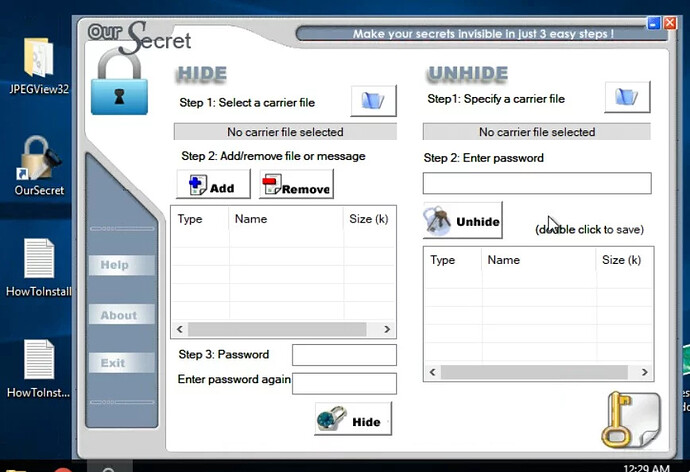The width and height of the screenshot is (690, 472).
Task: Click the blue padlock logo icon
Action: [119, 88]
